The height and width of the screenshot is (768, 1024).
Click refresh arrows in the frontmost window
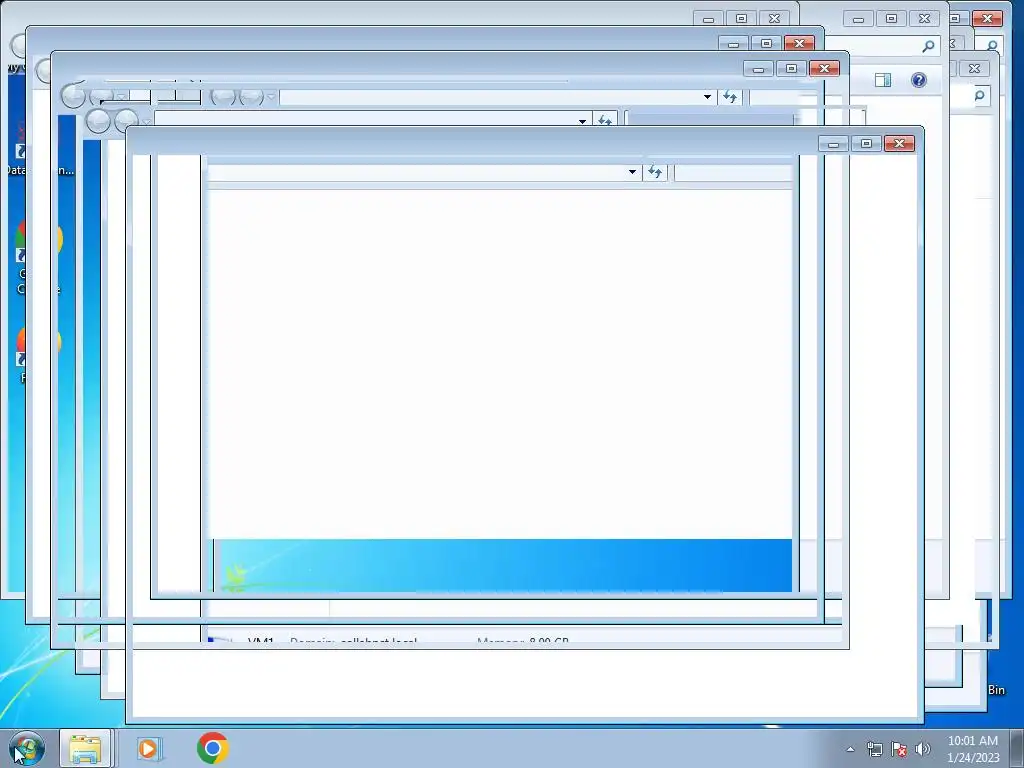point(655,172)
